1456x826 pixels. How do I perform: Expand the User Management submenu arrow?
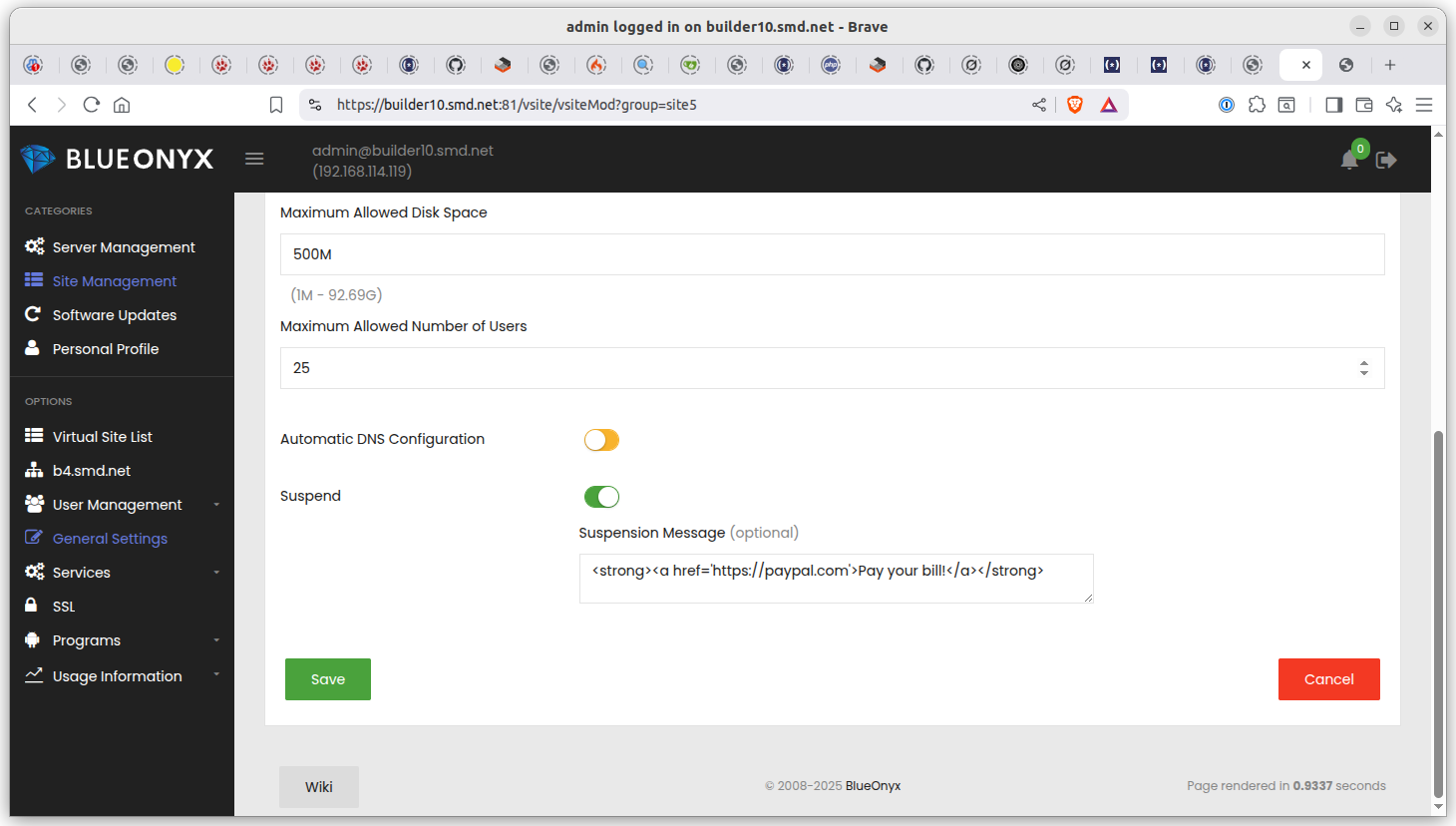[216, 505]
